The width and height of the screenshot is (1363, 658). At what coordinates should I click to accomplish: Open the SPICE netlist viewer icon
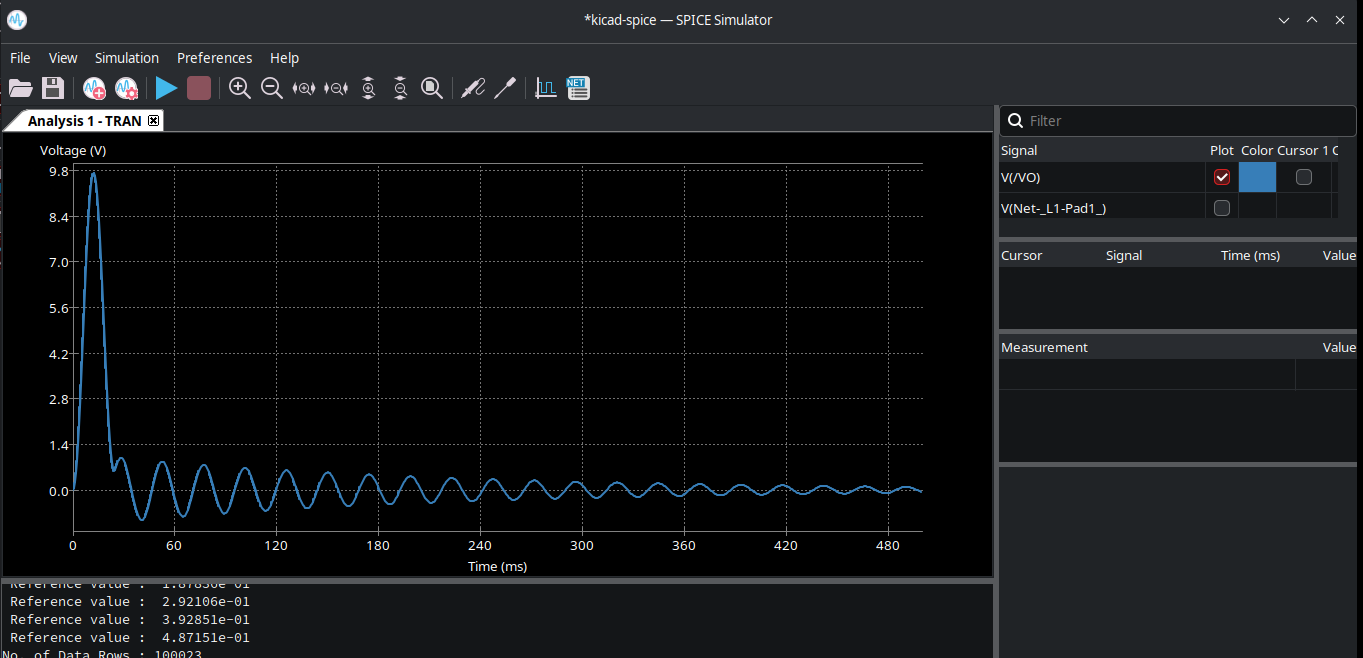pos(578,88)
